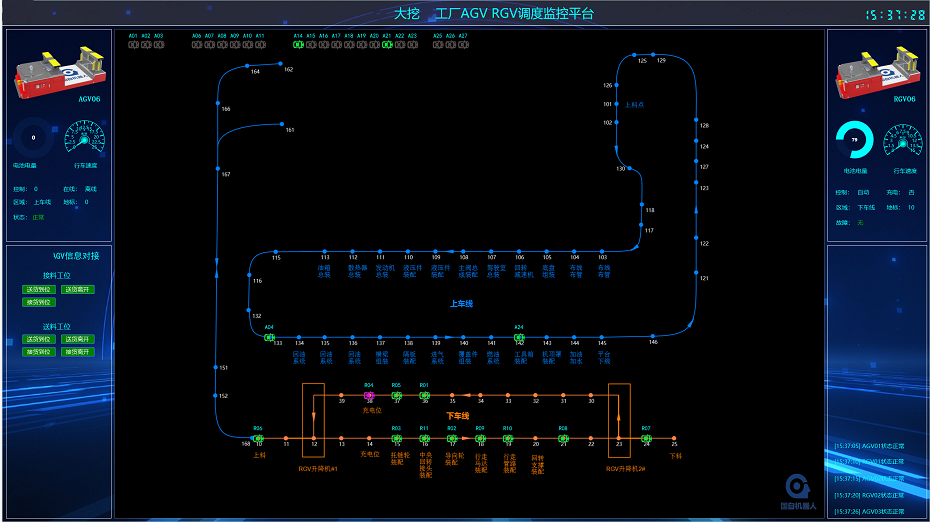Select the R01 RGV at node 36
Viewport: 930px width, 522px height.
[424, 396]
